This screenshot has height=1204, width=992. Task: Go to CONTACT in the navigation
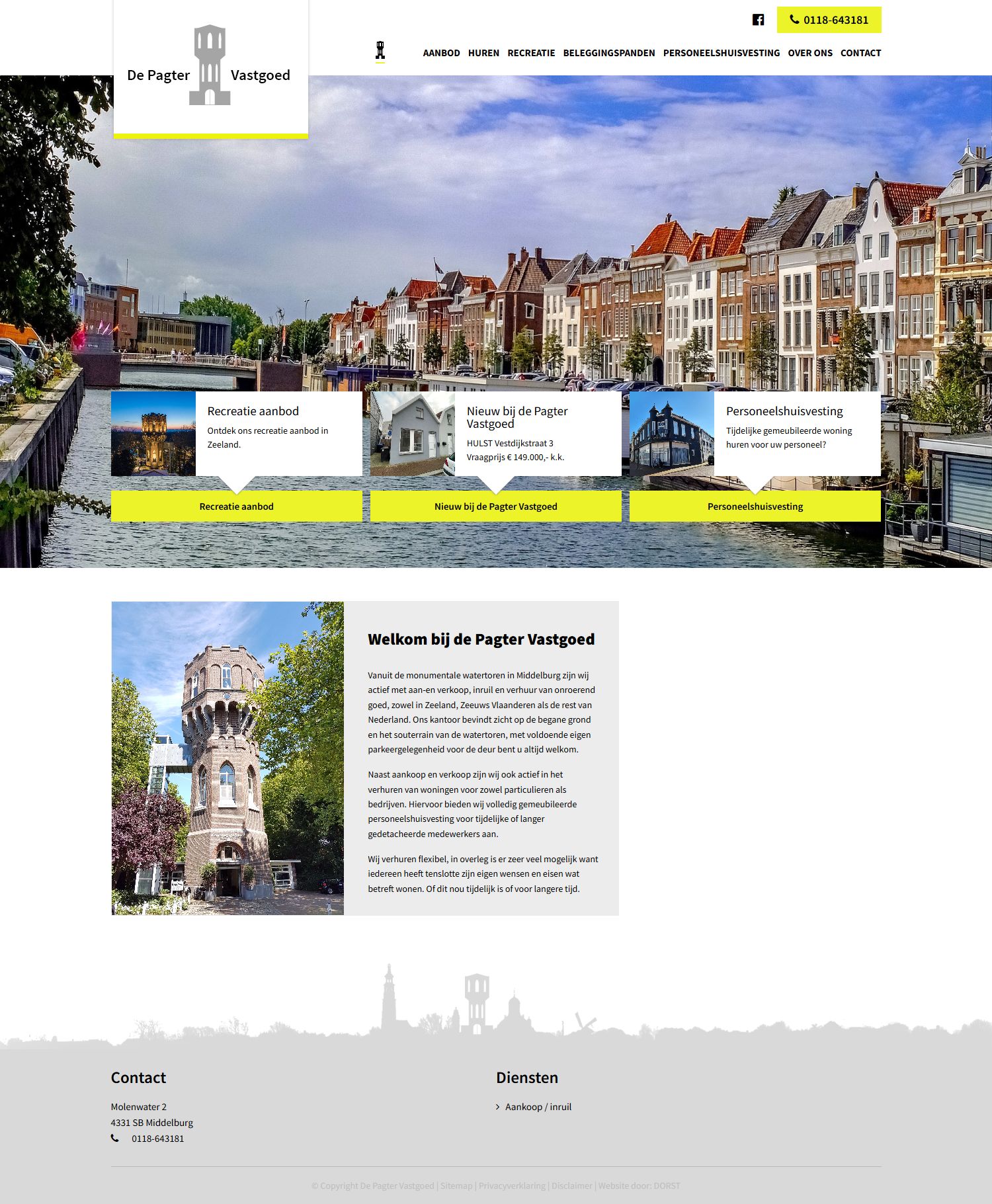(860, 53)
